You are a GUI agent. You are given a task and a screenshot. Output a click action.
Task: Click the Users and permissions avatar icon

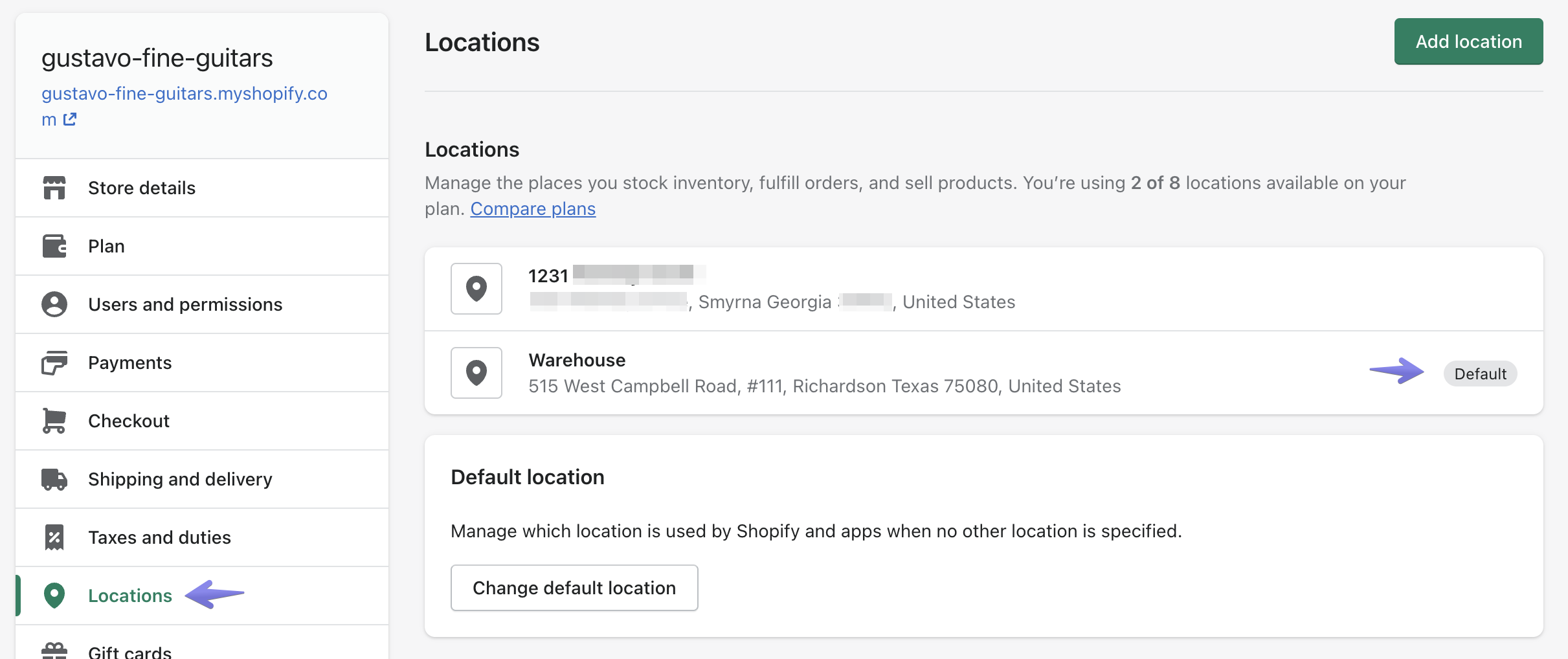pos(54,304)
